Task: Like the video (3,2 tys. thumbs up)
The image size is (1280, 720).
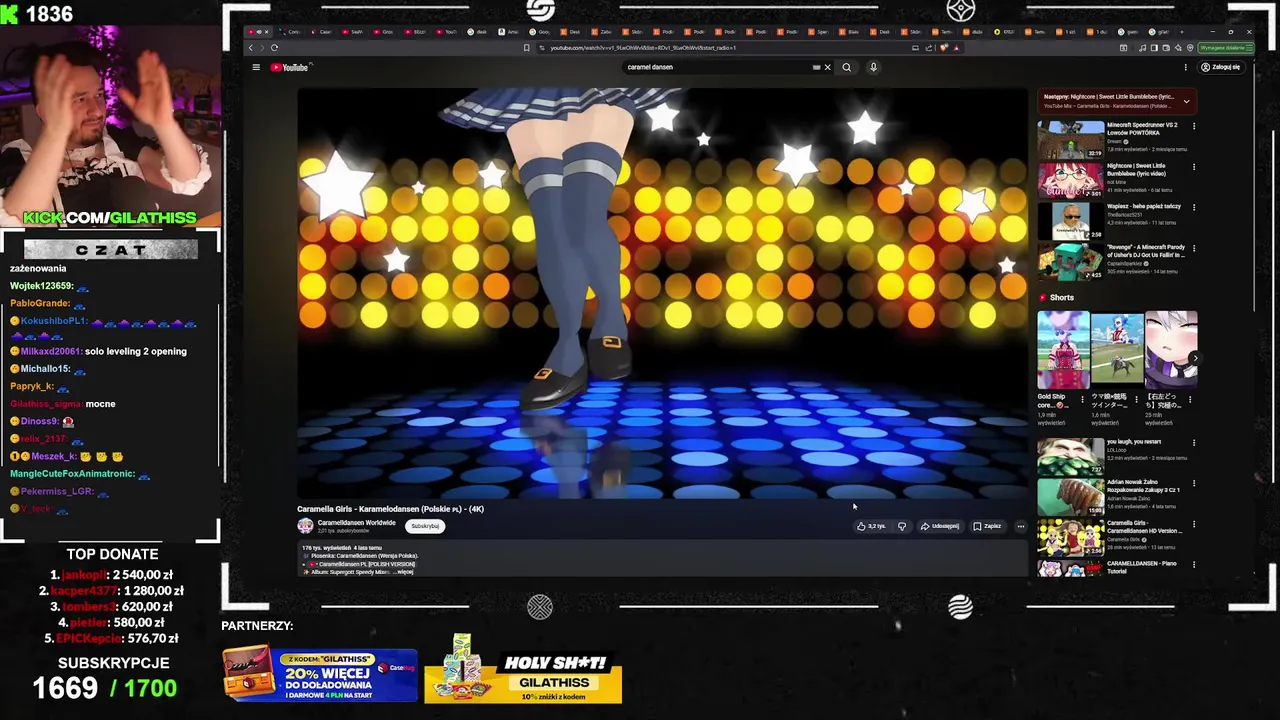Action: [x=871, y=526]
